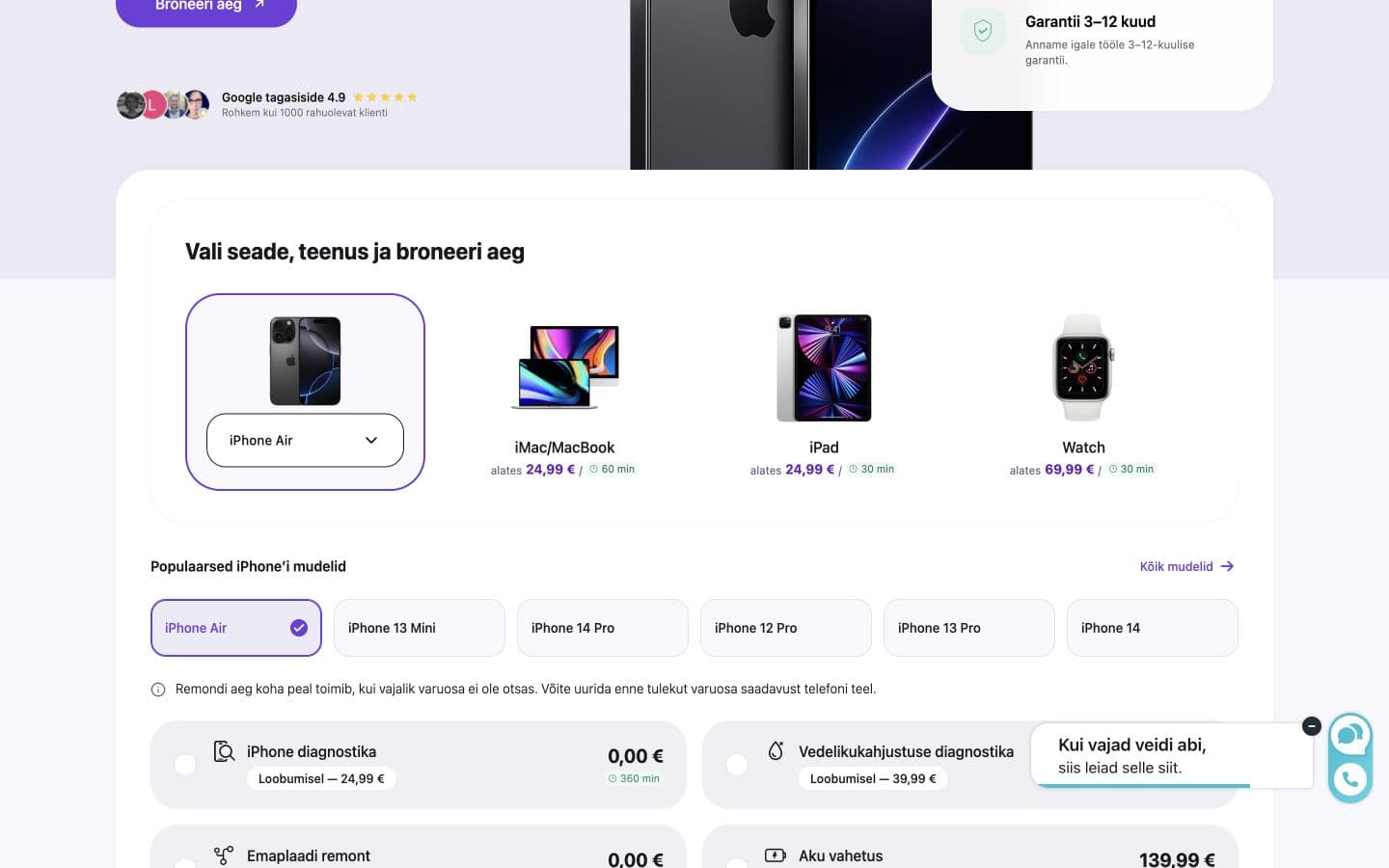Click the Aku vahetus battery icon

coord(776,855)
